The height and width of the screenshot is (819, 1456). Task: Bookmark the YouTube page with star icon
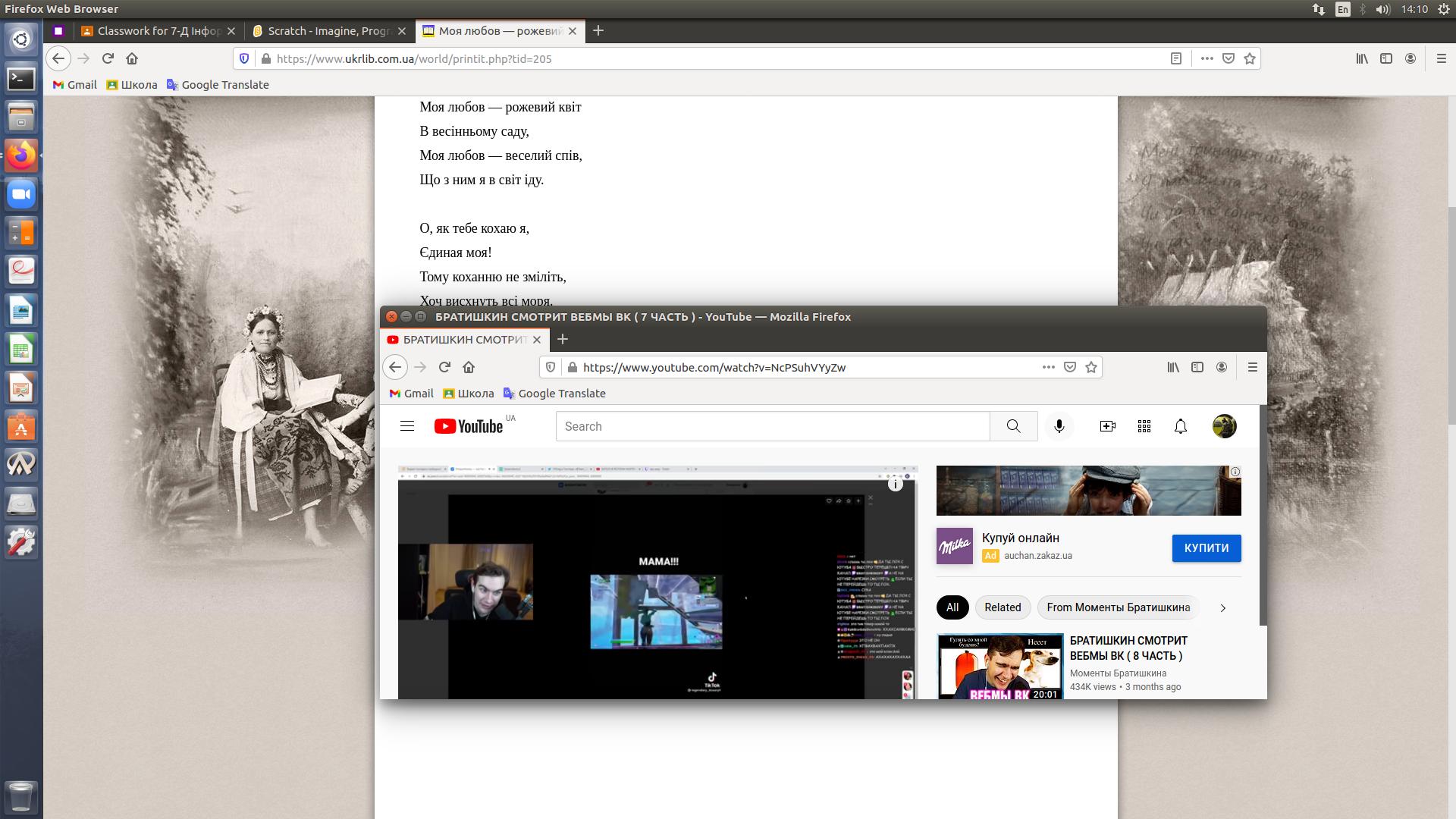click(1091, 367)
